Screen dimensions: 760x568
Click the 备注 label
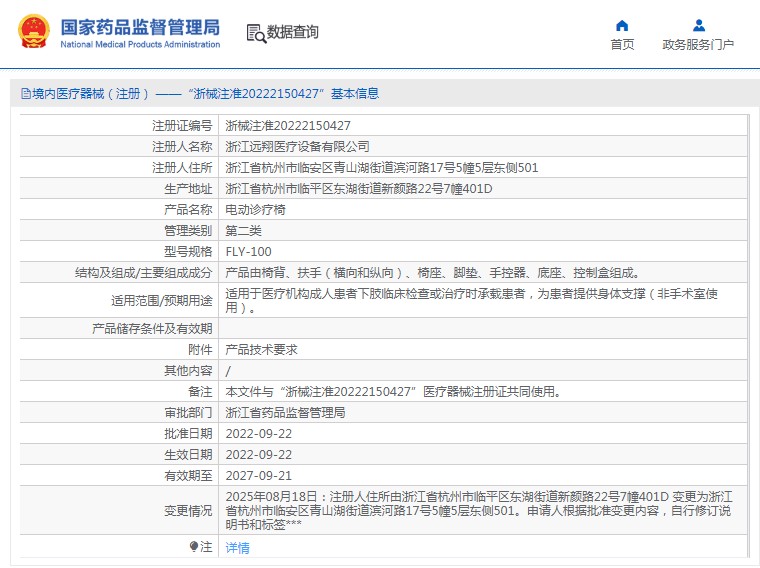tap(200, 392)
